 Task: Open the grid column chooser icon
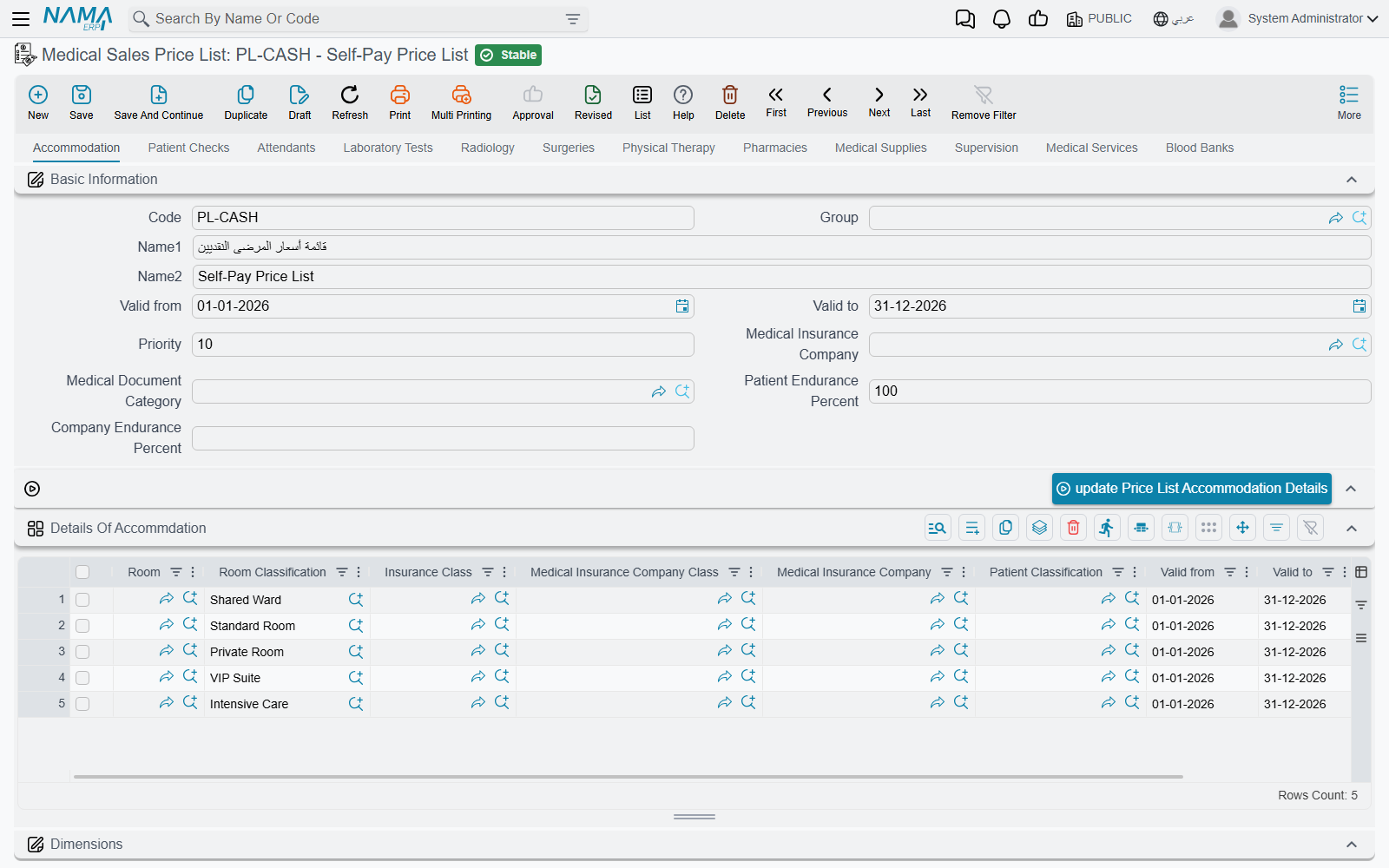[x=1361, y=572]
